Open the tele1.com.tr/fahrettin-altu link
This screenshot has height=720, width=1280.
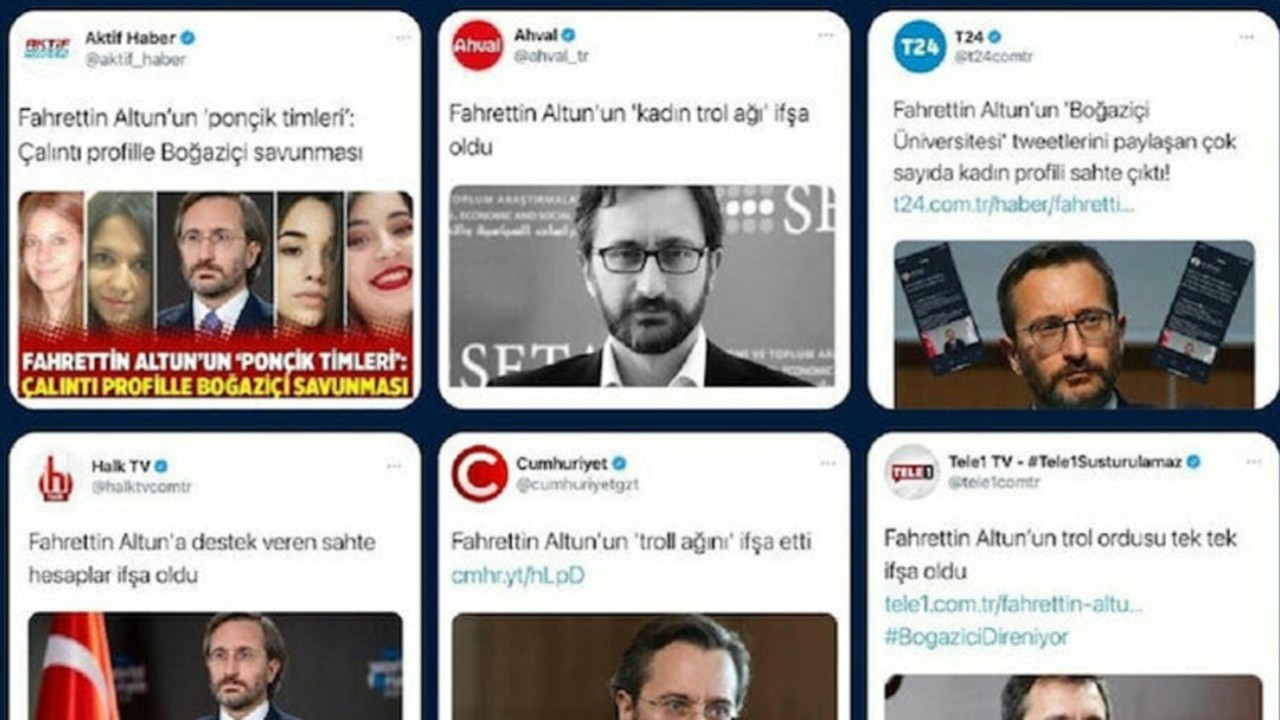tap(1012, 605)
